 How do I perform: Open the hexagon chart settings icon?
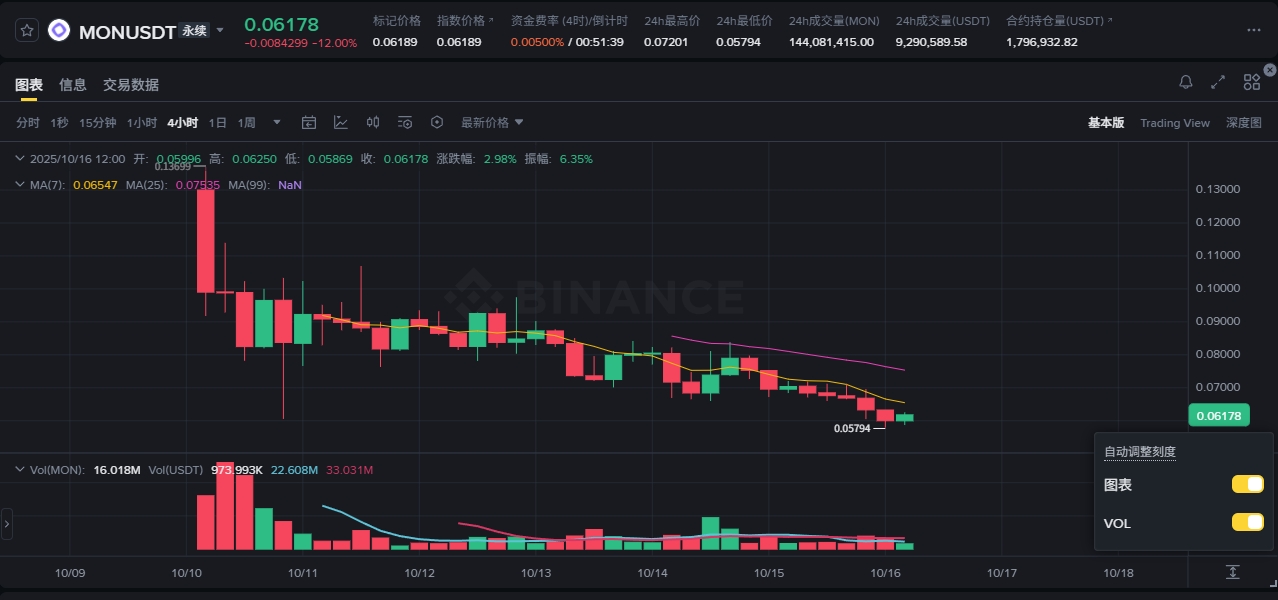click(x=437, y=123)
